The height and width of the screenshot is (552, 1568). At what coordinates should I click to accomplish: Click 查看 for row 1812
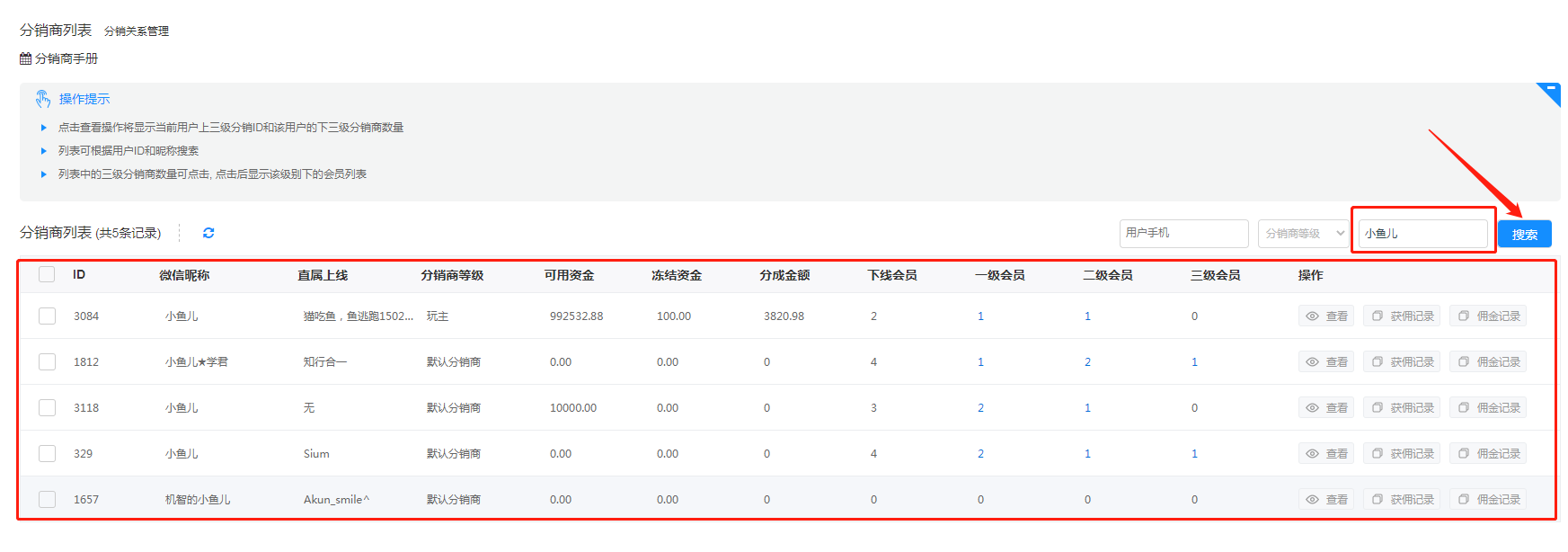pyautogui.click(x=1326, y=361)
